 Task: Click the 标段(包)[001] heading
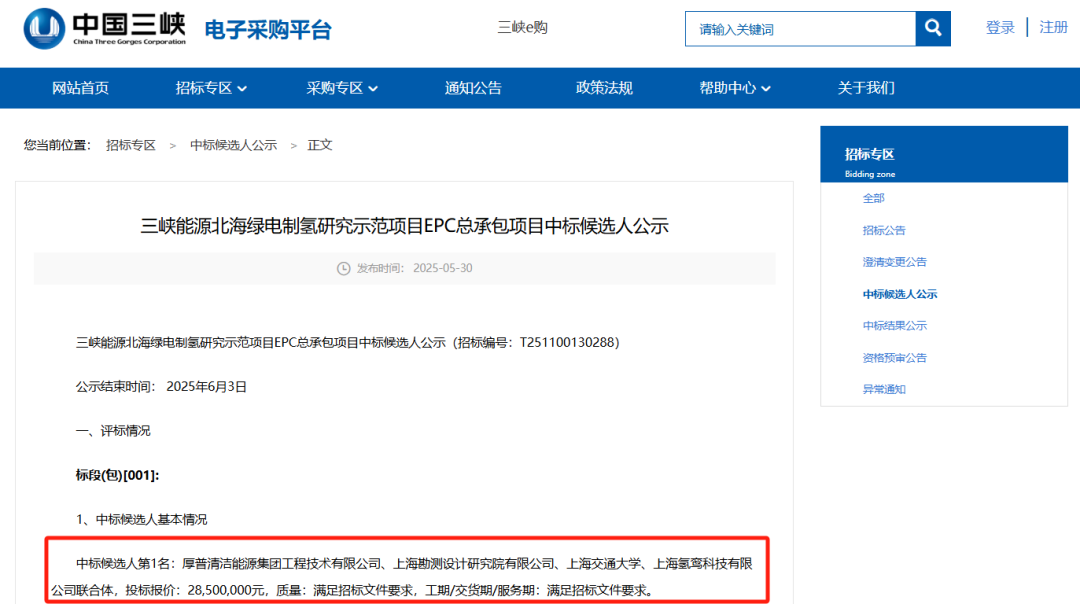click(117, 475)
